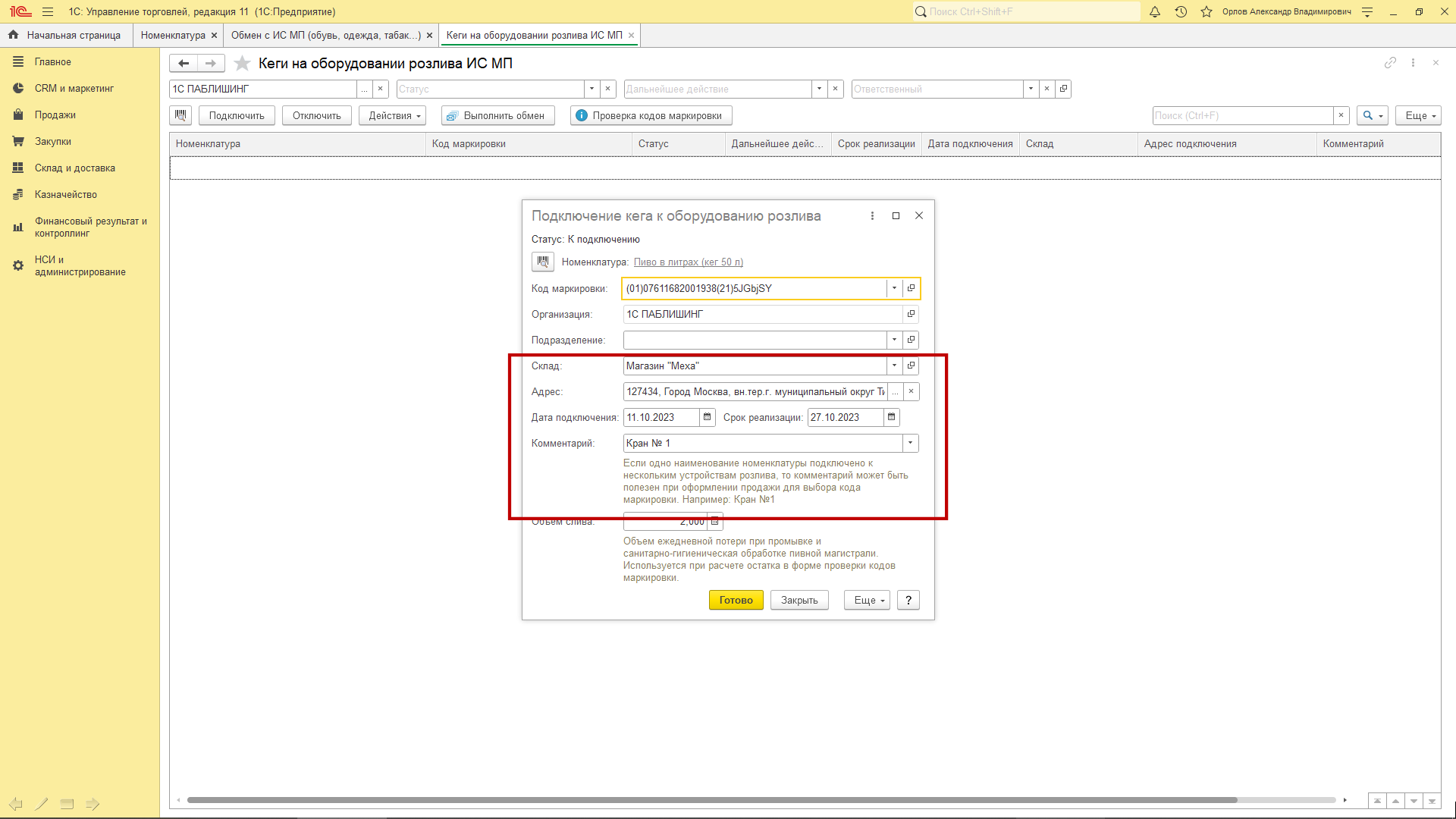The height and width of the screenshot is (819, 1456).
Task: Open dialog kebab menu icon
Action: pos(872,216)
